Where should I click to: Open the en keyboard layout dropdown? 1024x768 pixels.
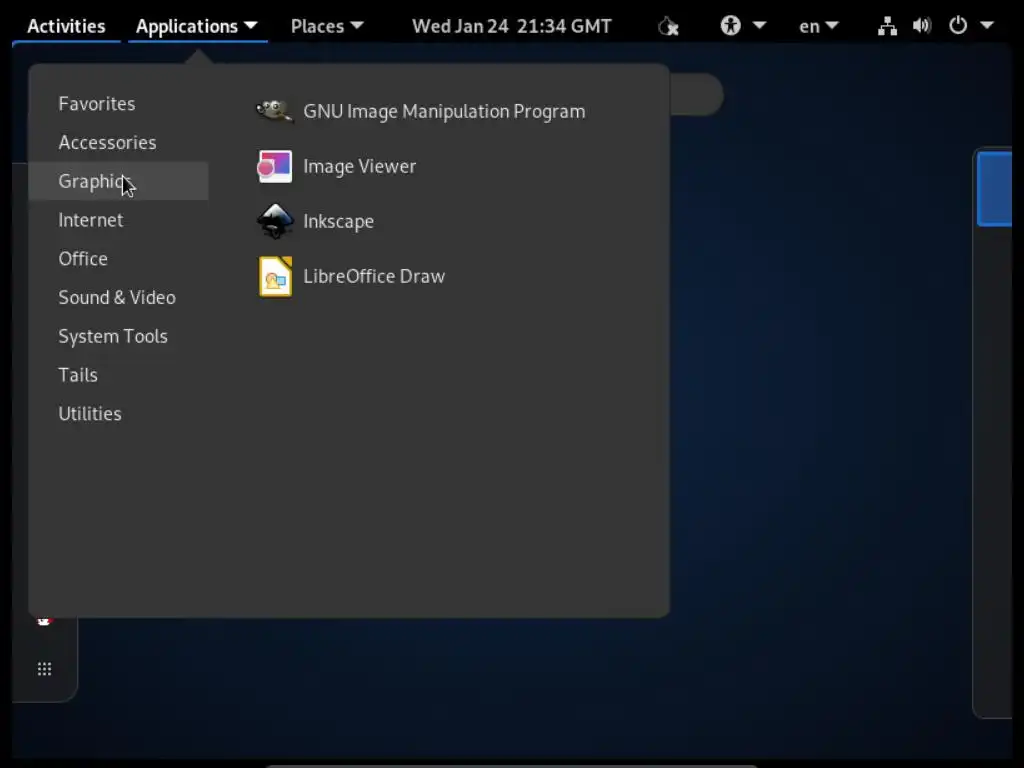click(x=818, y=26)
